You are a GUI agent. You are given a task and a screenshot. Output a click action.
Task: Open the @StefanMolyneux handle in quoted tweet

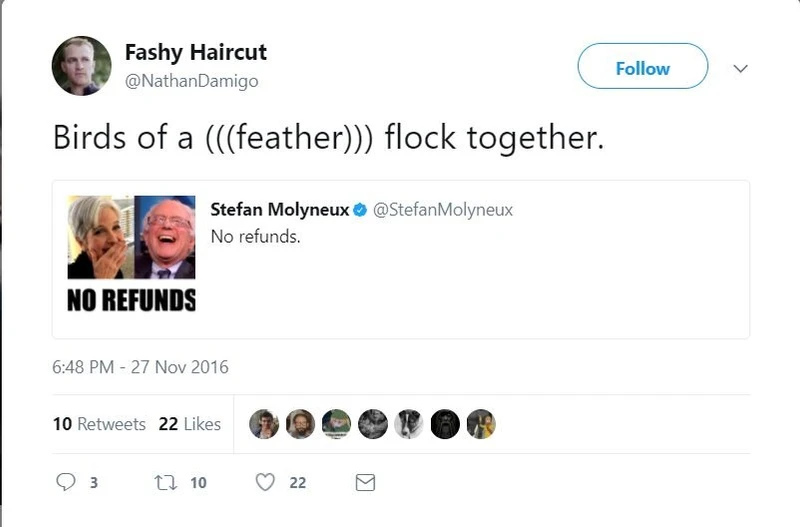click(442, 210)
